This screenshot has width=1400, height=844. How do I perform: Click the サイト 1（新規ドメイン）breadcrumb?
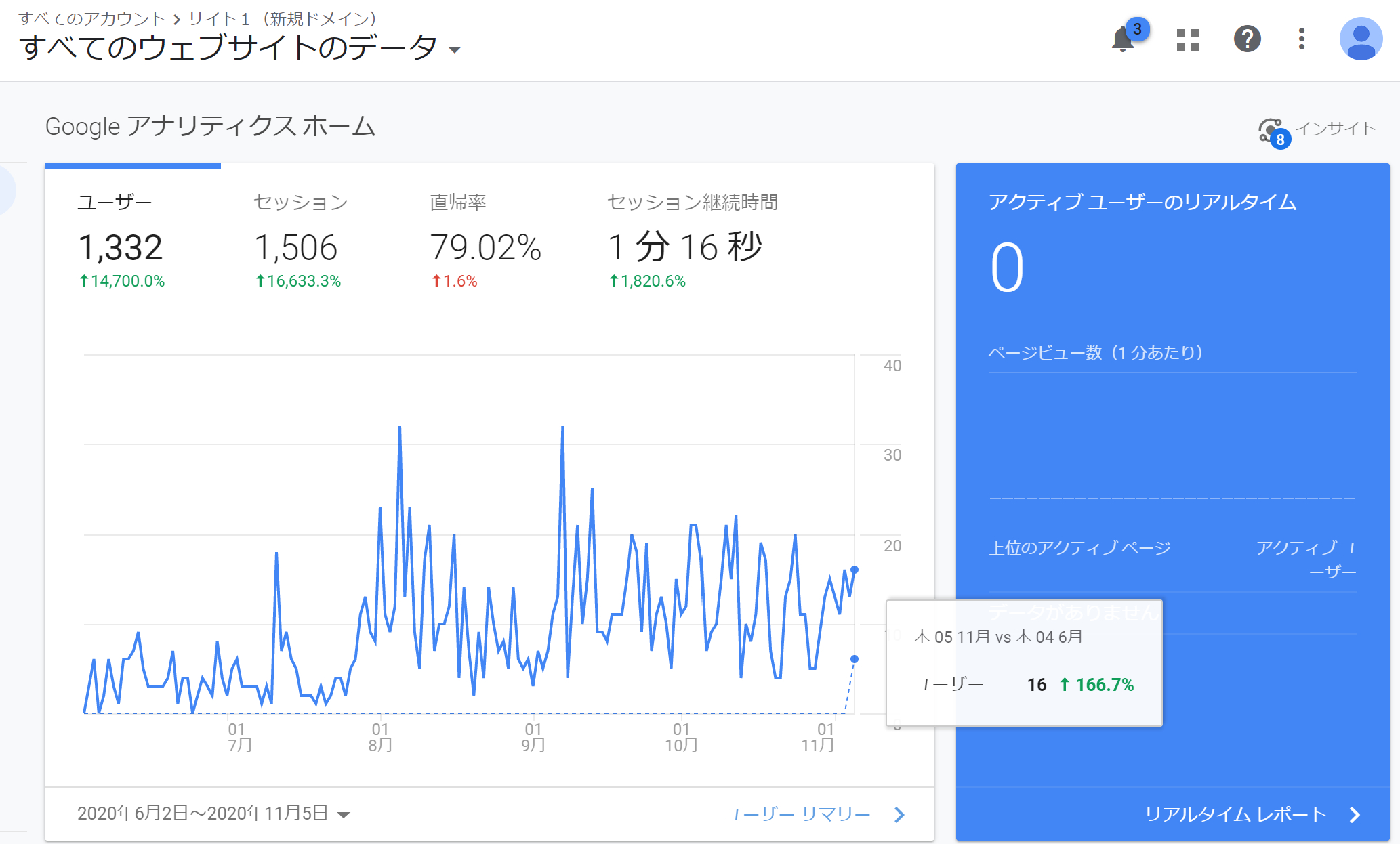click(x=282, y=20)
